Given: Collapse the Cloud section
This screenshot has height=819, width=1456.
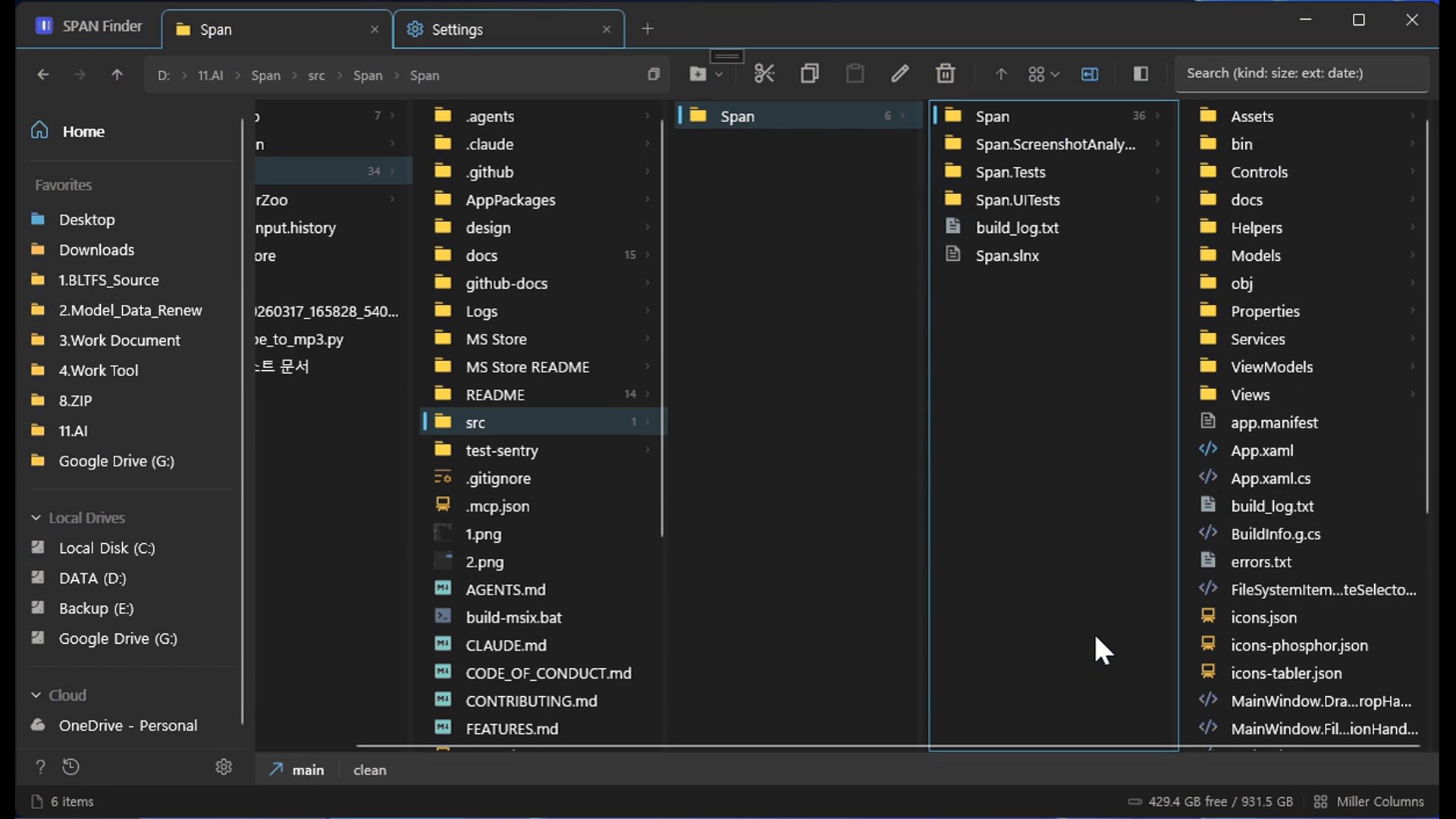Looking at the screenshot, I should (x=36, y=695).
